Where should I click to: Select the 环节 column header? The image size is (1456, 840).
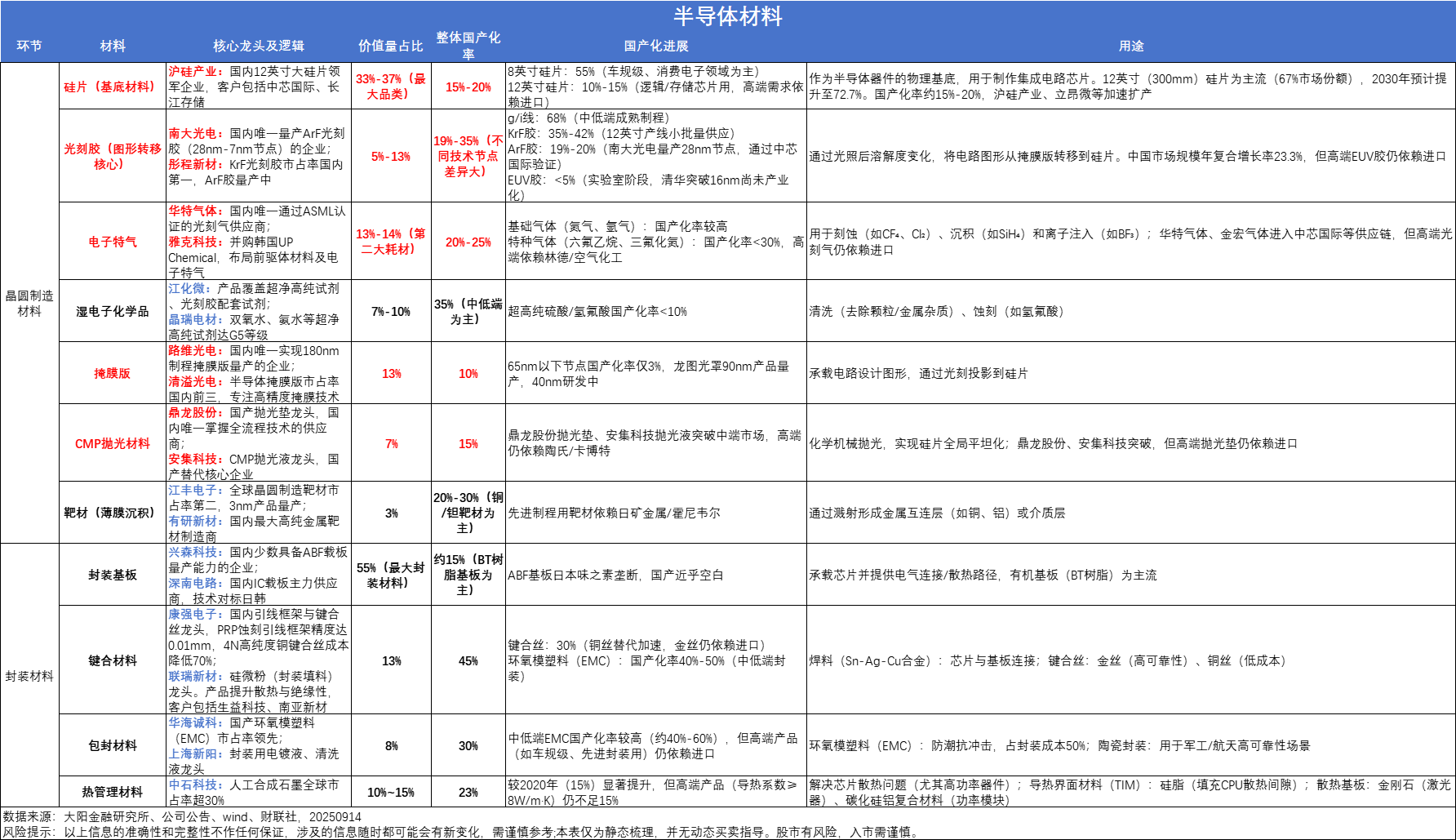pyautogui.click(x=29, y=46)
